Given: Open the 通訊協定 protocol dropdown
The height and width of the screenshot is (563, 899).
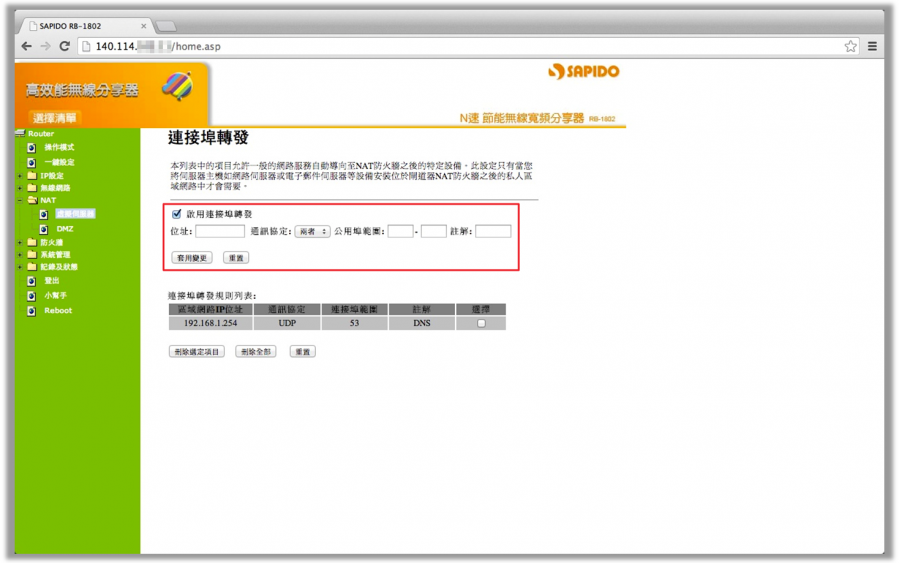Looking at the screenshot, I should pos(312,232).
